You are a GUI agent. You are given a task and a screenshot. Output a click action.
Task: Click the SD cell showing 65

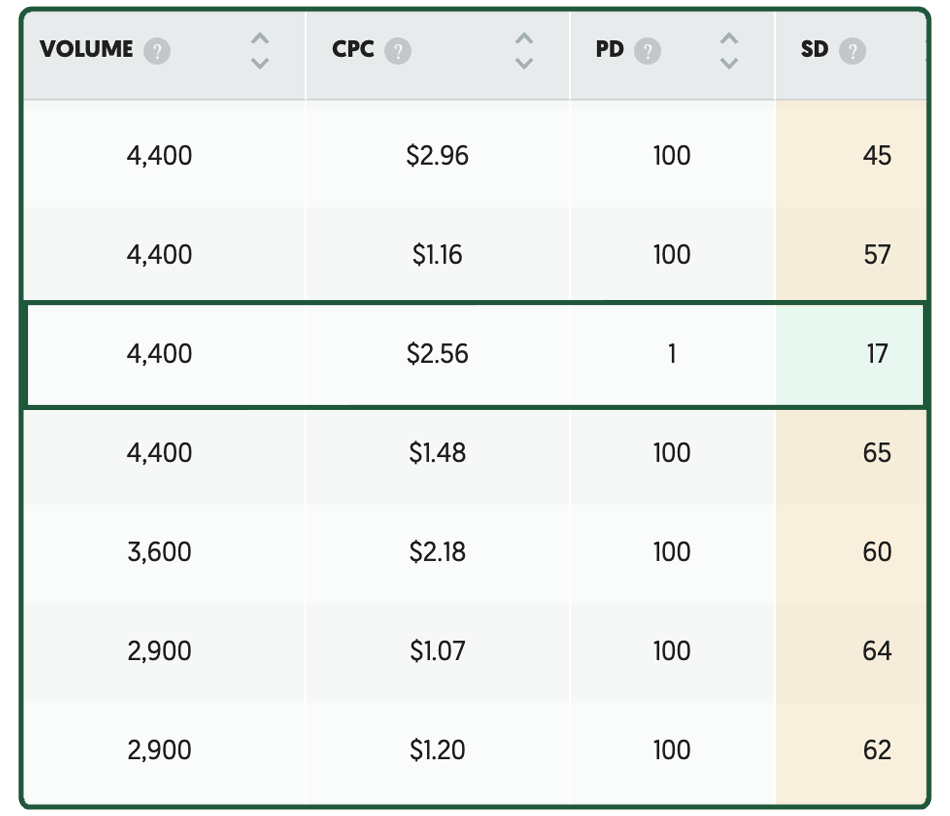coord(876,453)
